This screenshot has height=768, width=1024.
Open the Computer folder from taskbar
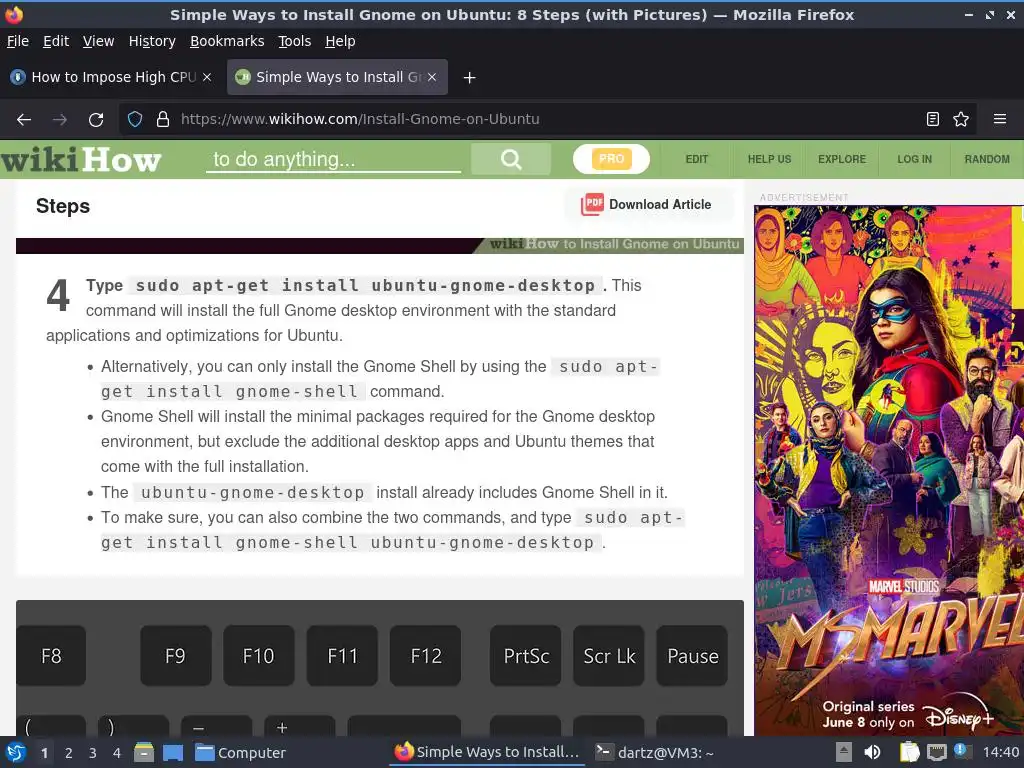pyautogui.click(x=240, y=752)
